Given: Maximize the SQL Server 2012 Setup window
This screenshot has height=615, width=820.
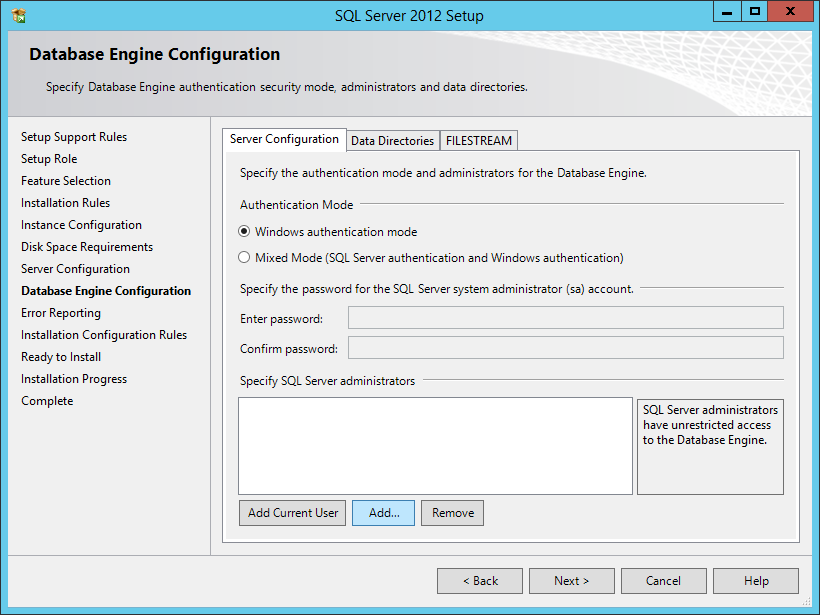Looking at the screenshot, I should (755, 12).
